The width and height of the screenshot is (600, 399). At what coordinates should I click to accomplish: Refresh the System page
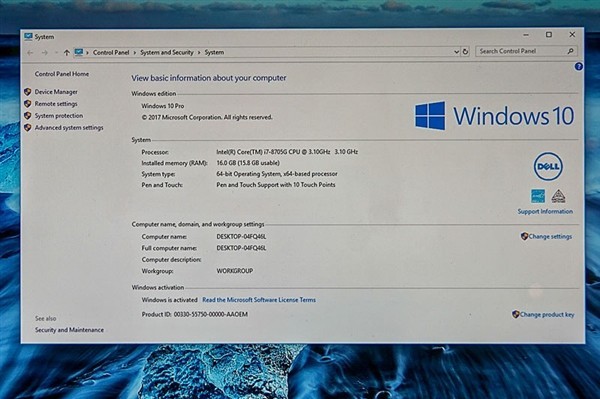point(465,52)
